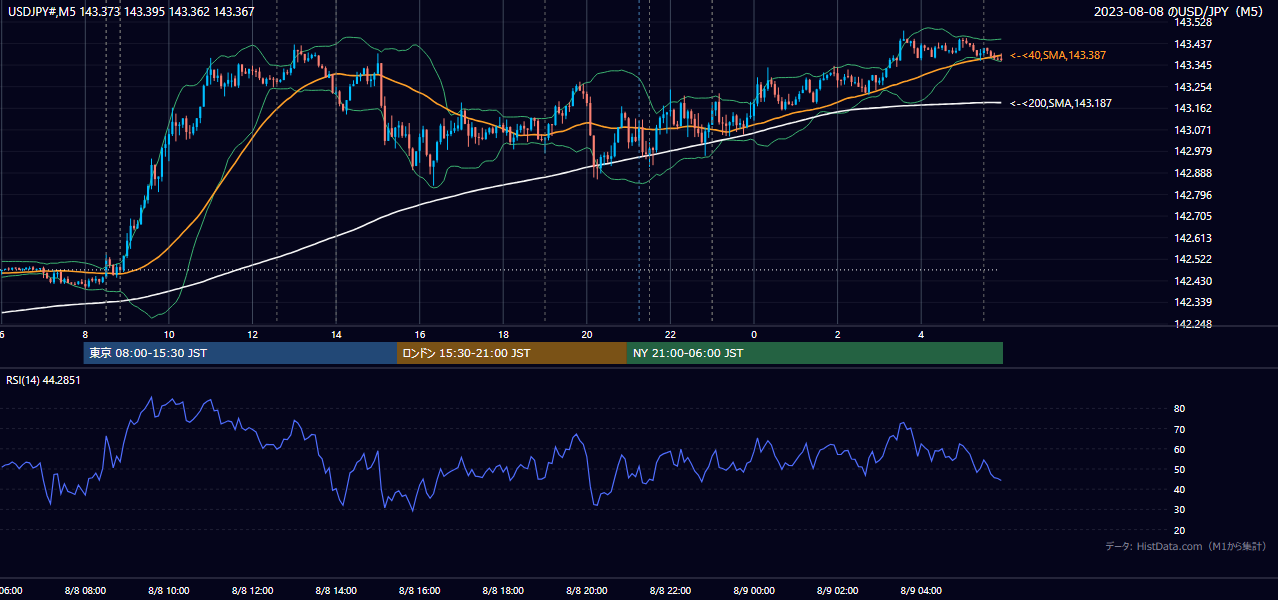Click the 8/8 20:00 date label
This screenshot has width=1278, height=600.
coord(586,590)
